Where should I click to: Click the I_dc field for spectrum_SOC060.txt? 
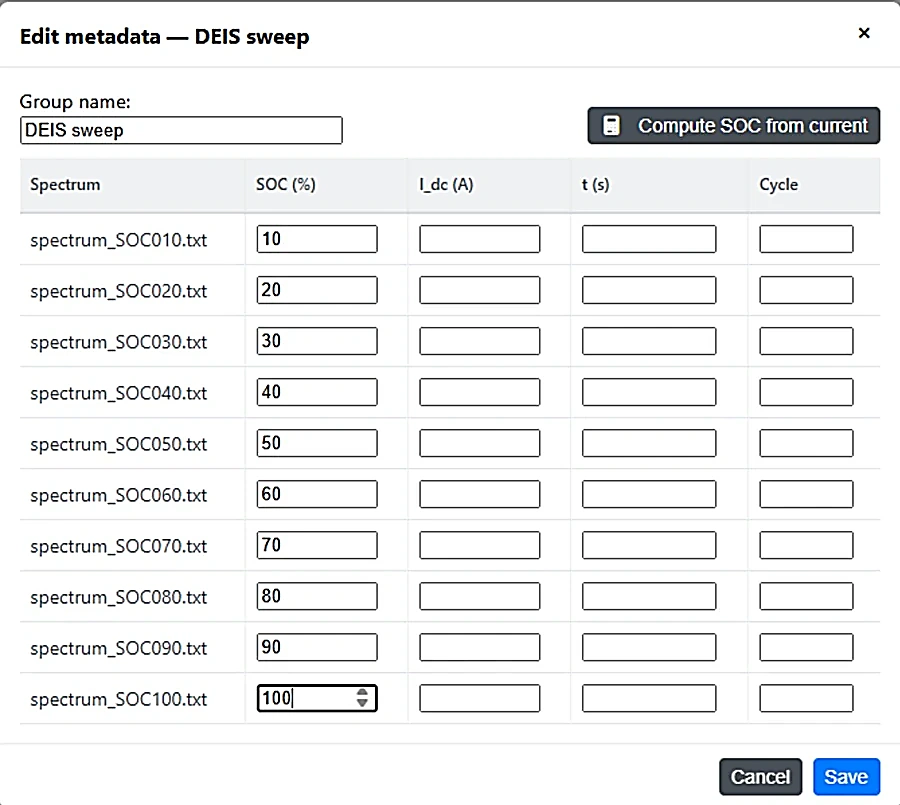pos(480,494)
